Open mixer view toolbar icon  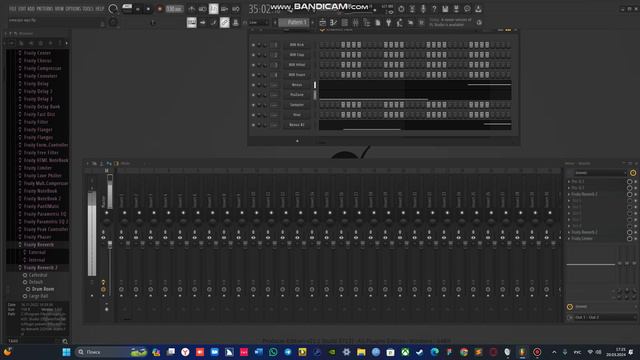pyautogui.click(x=356, y=23)
